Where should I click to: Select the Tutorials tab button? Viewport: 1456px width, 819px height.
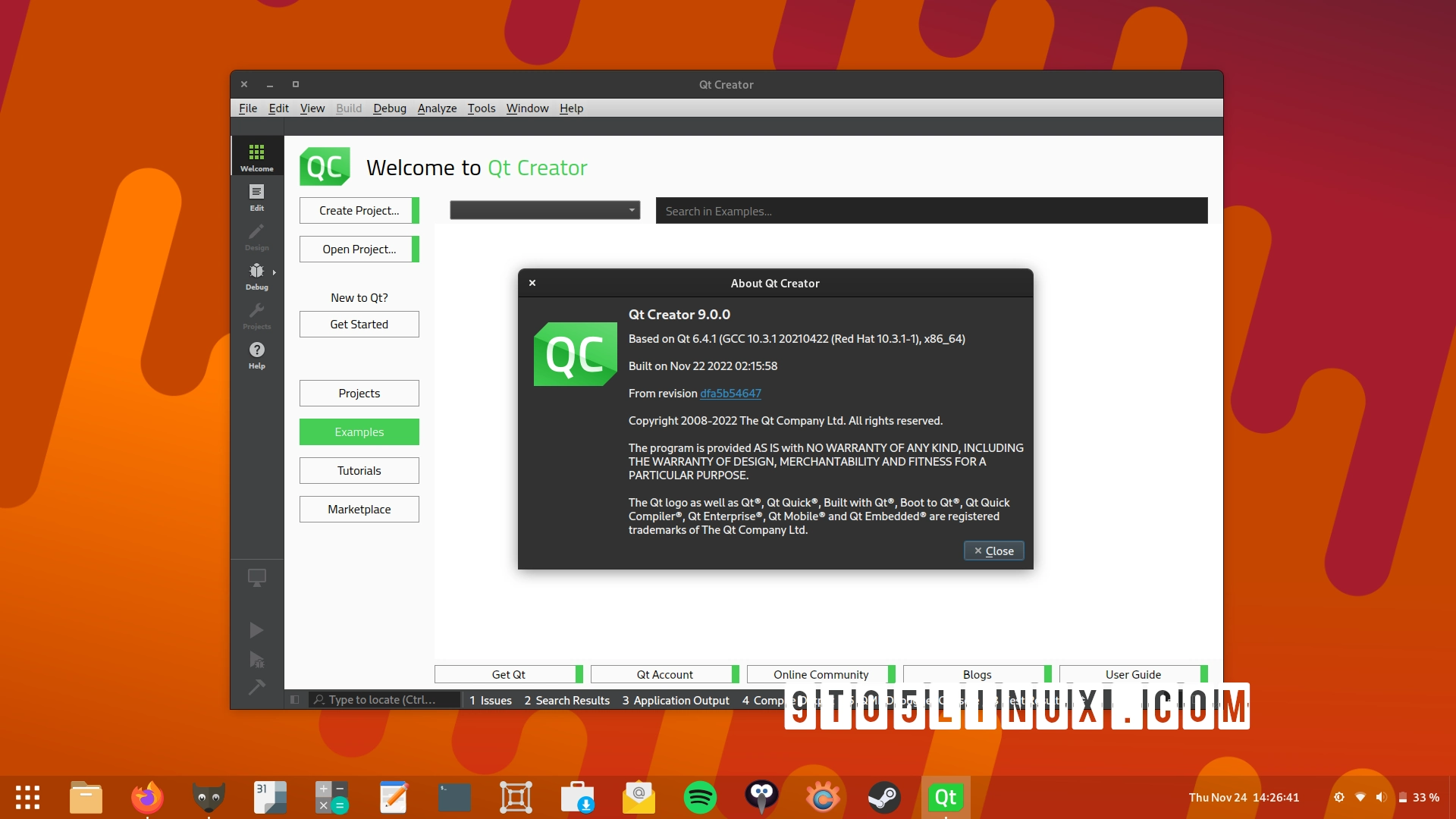pyautogui.click(x=359, y=470)
